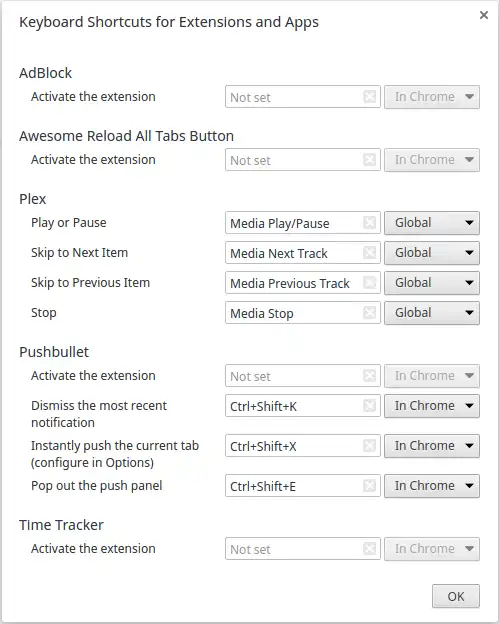Screen dimensions: 499x624
Task: Clear the Media Previous Track shortcut icon
Action: tap(370, 283)
